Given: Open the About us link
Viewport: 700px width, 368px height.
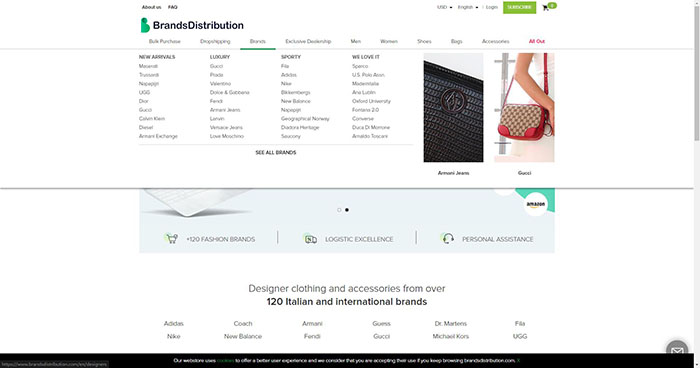Looking at the screenshot, I should click(151, 7).
